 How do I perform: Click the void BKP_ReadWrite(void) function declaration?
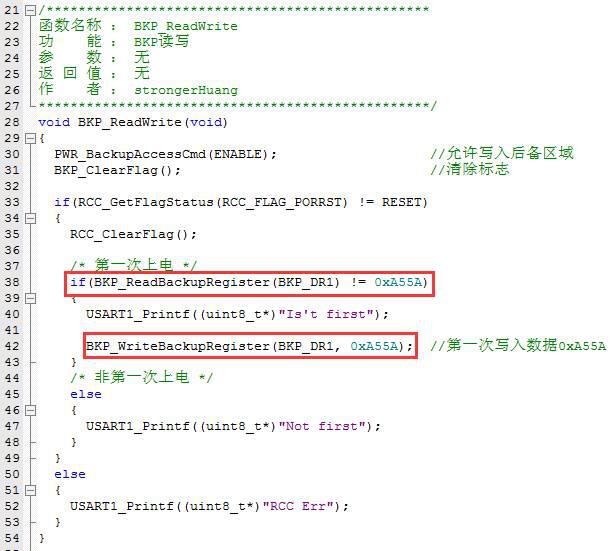click(x=133, y=122)
